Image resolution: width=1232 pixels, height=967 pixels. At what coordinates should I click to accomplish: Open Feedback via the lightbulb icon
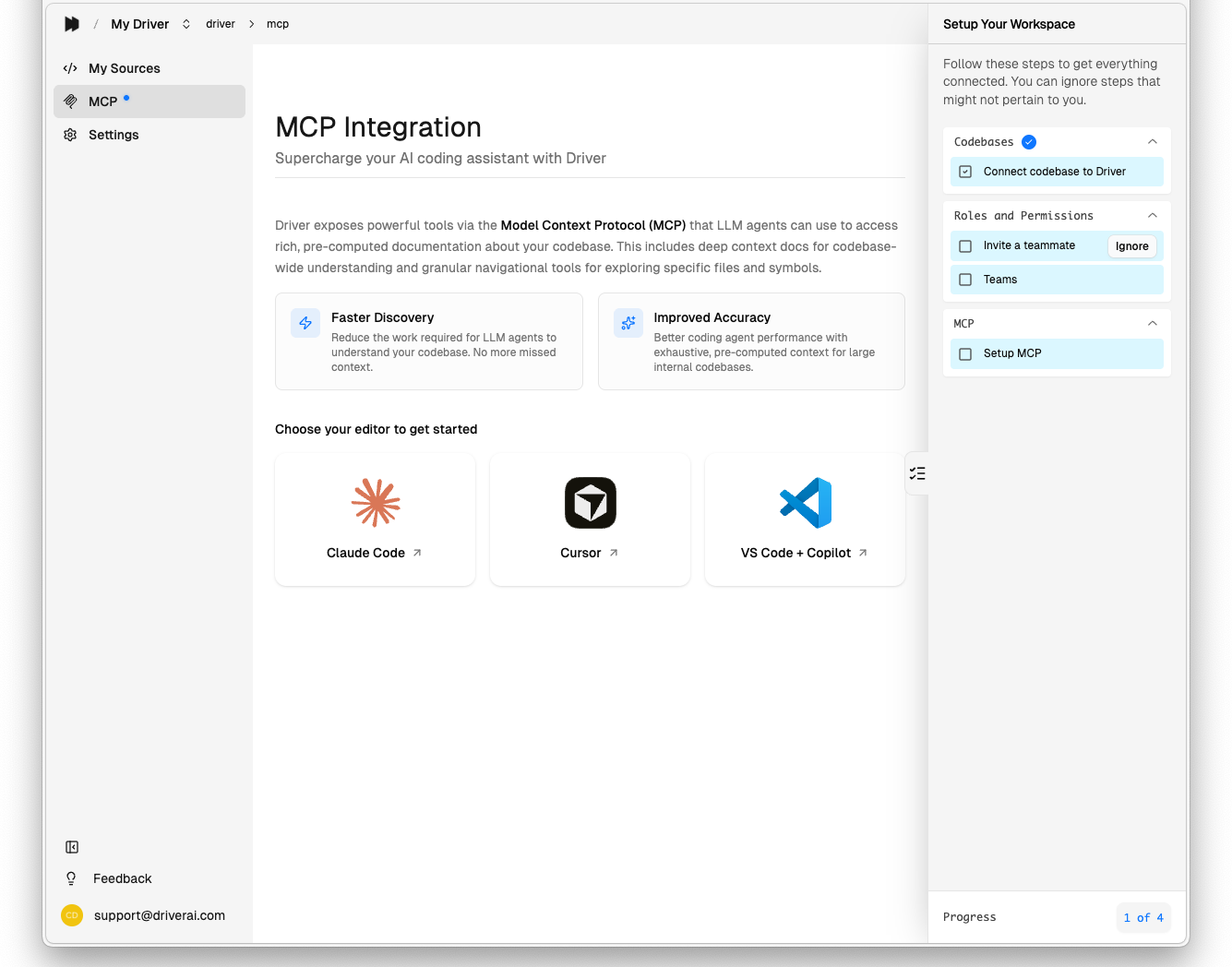(71, 878)
